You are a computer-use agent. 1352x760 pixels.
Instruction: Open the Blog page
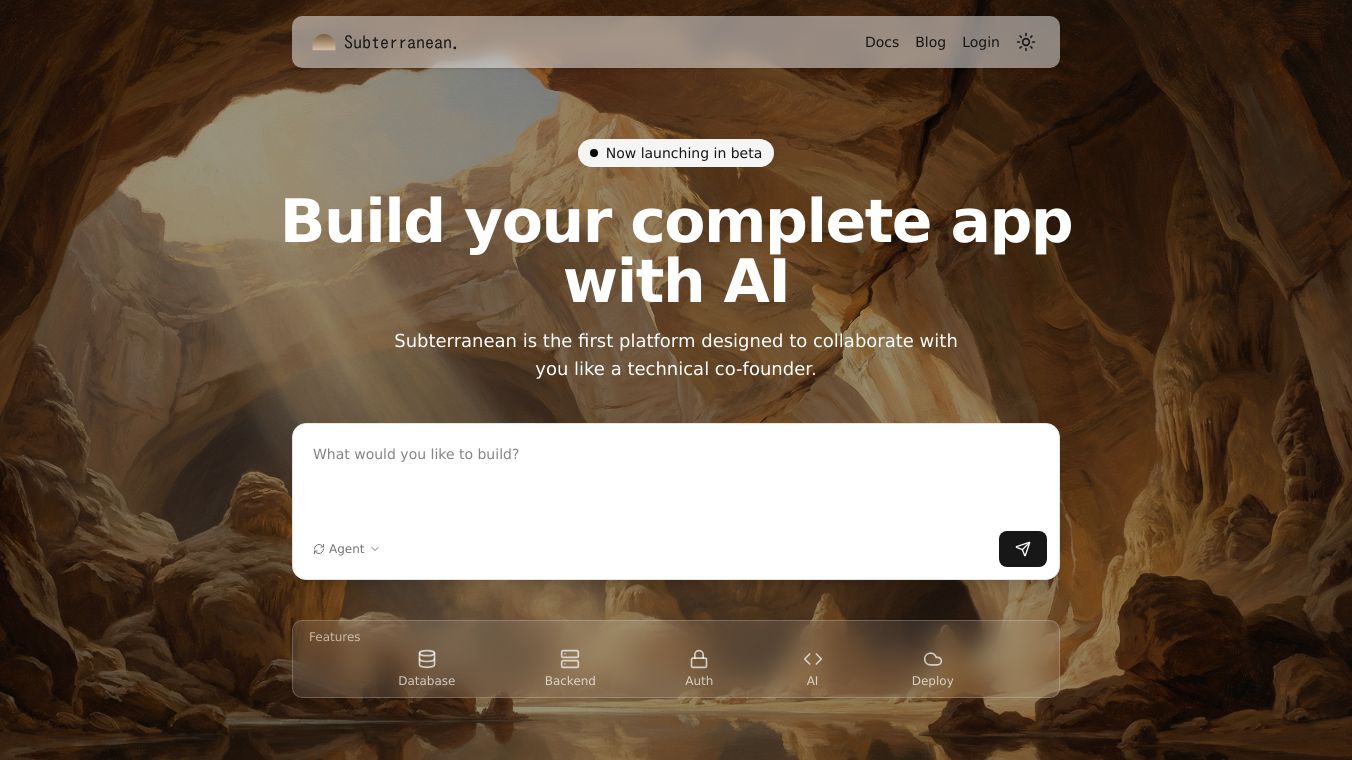pos(930,42)
